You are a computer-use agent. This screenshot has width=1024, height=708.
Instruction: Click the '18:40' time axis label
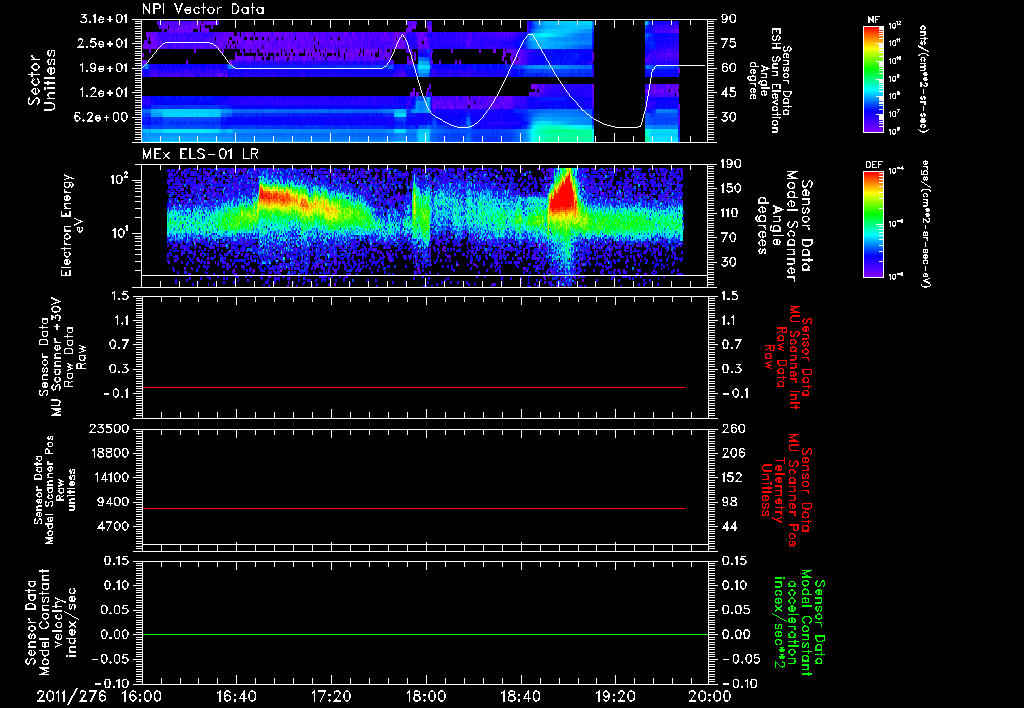point(520,696)
